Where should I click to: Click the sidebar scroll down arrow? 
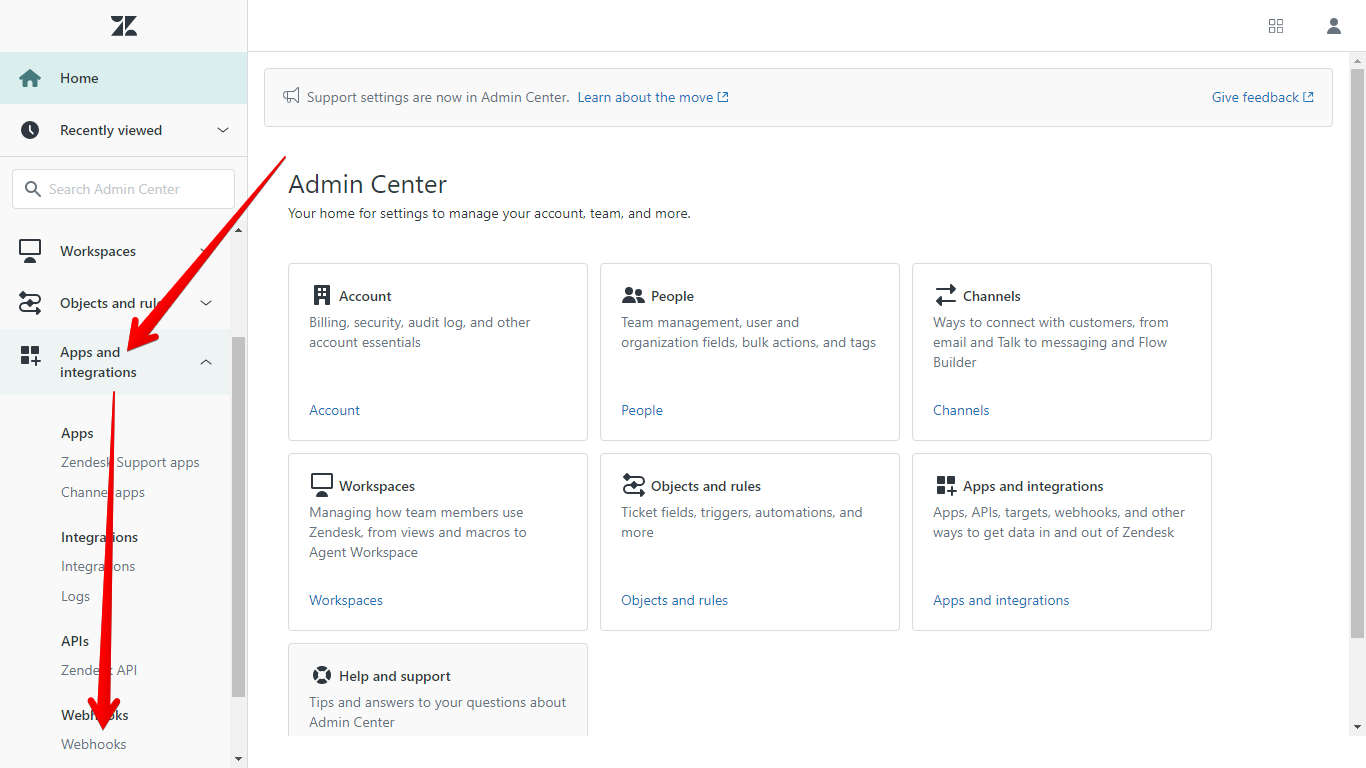238,759
